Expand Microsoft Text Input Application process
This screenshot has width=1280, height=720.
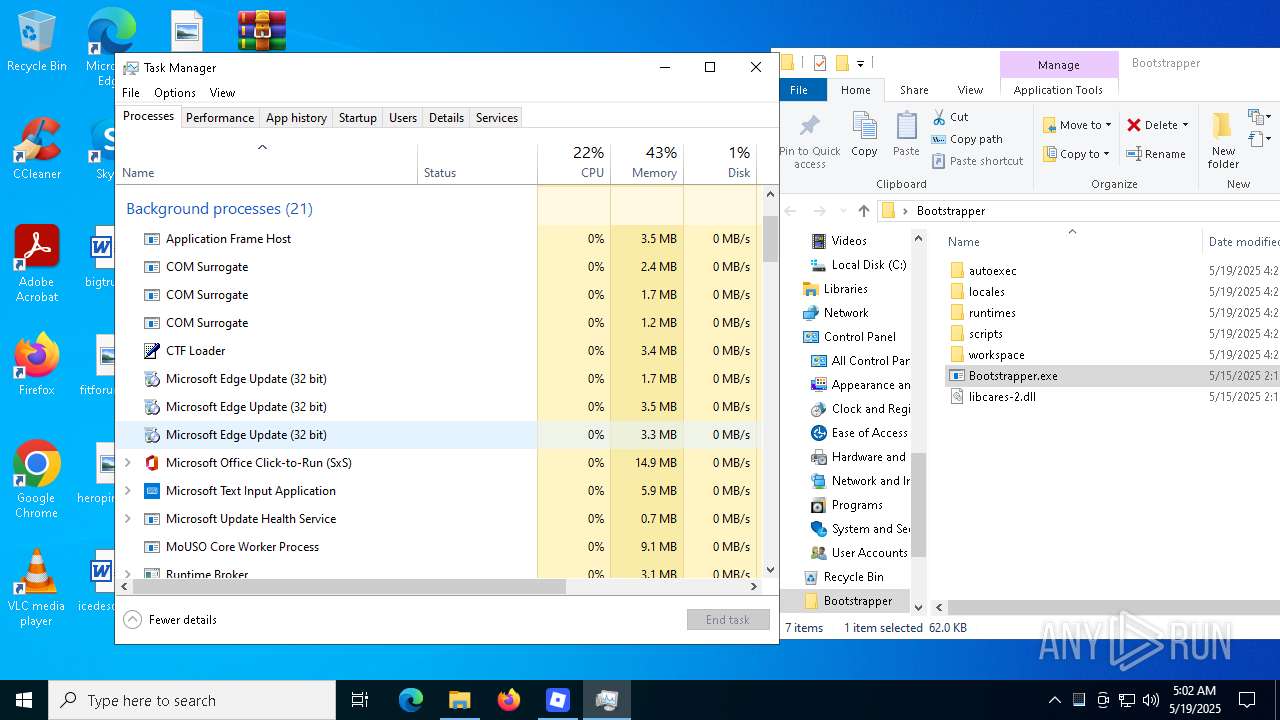pyautogui.click(x=127, y=491)
